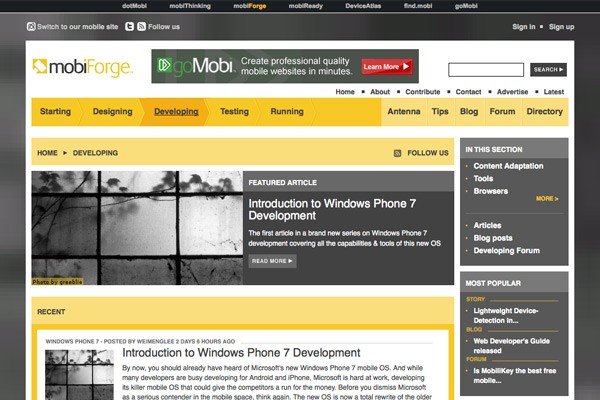Click the featured article window photo

137,228
